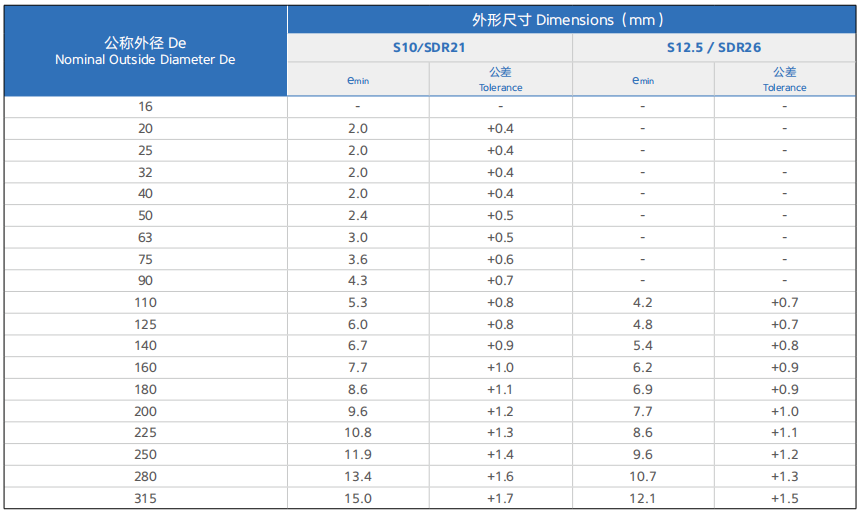Click nominal diameter cell "90"
Viewport: 865px width, 514px height.
click(146, 281)
